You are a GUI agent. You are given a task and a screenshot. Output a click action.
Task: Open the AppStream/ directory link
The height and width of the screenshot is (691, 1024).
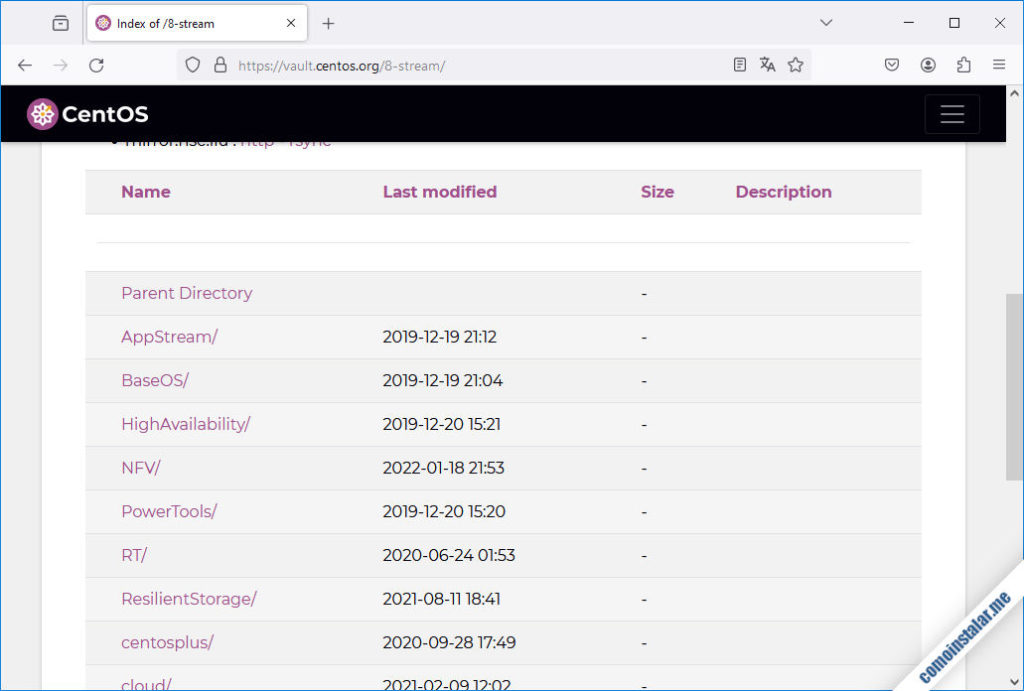(169, 337)
